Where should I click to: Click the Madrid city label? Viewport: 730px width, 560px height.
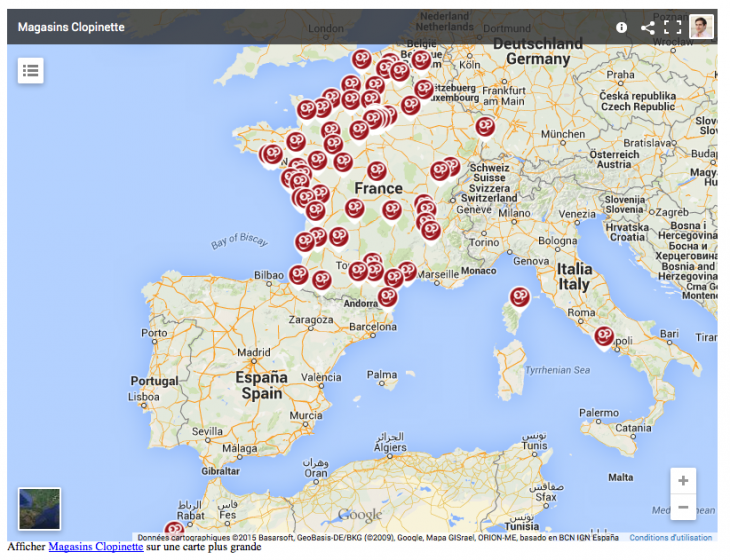click(254, 352)
